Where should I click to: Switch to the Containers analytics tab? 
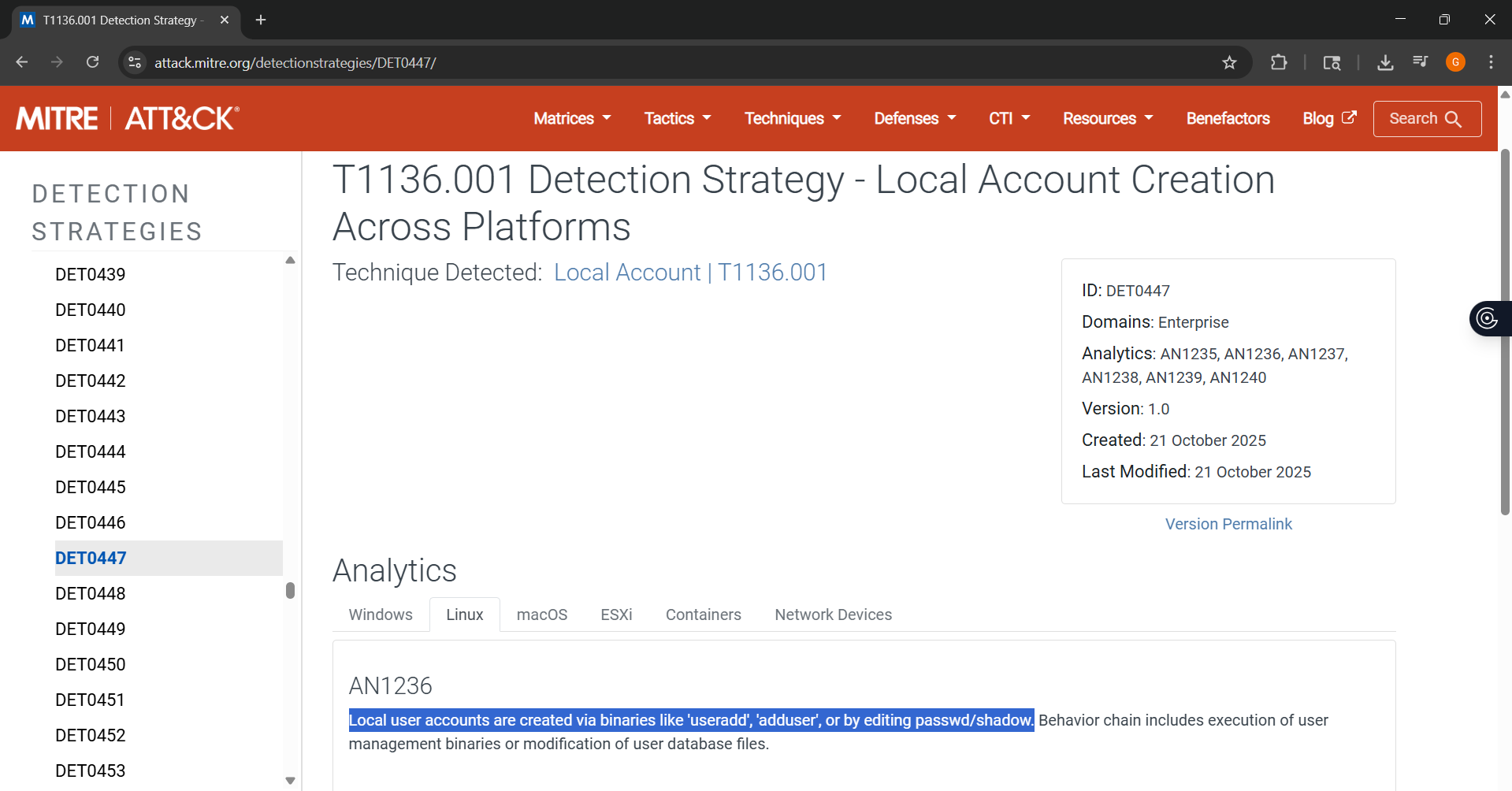[704, 615]
